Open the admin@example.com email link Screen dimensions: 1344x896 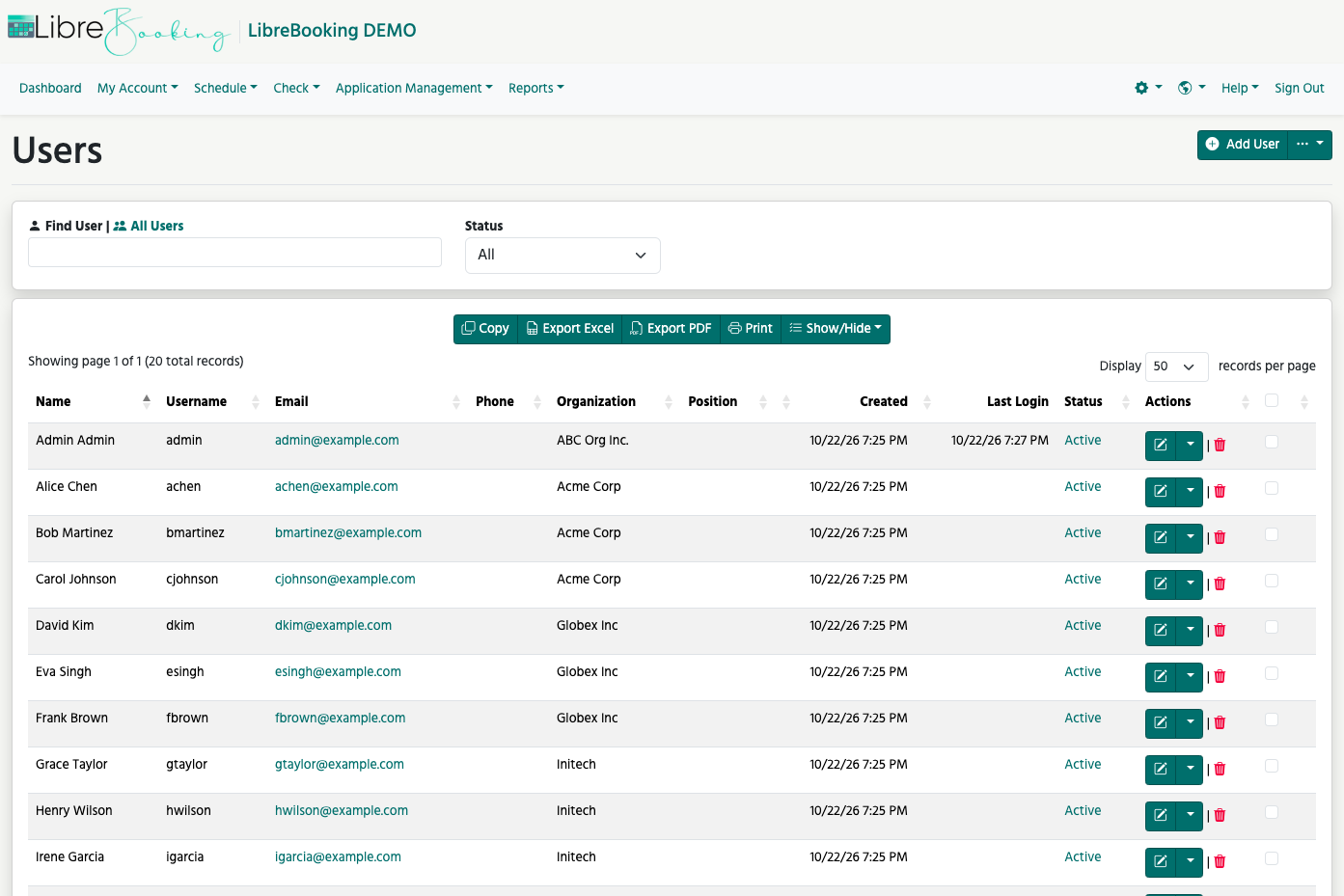point(337,440)
